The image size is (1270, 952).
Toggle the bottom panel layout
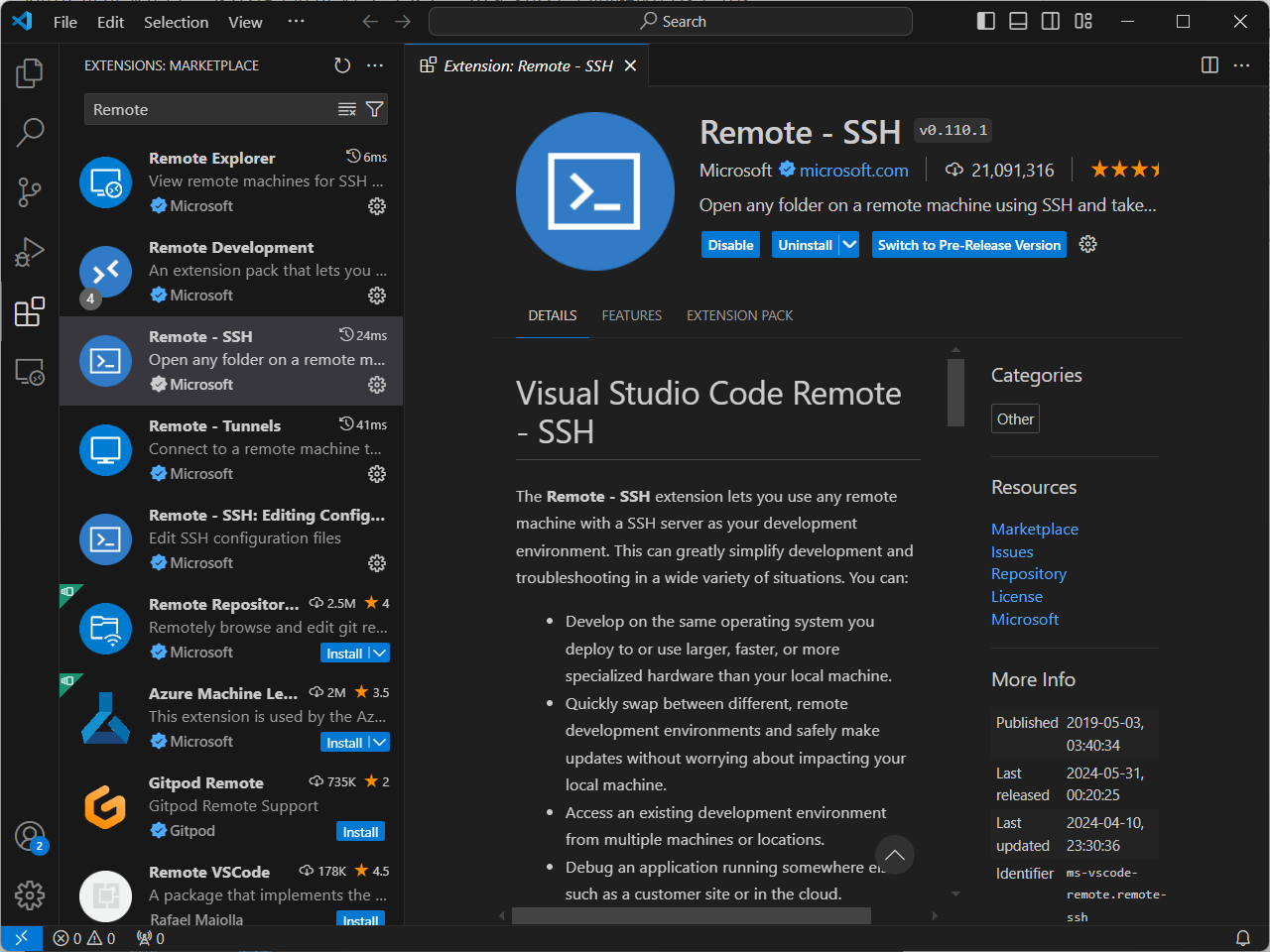click(x=1018, y=21)
